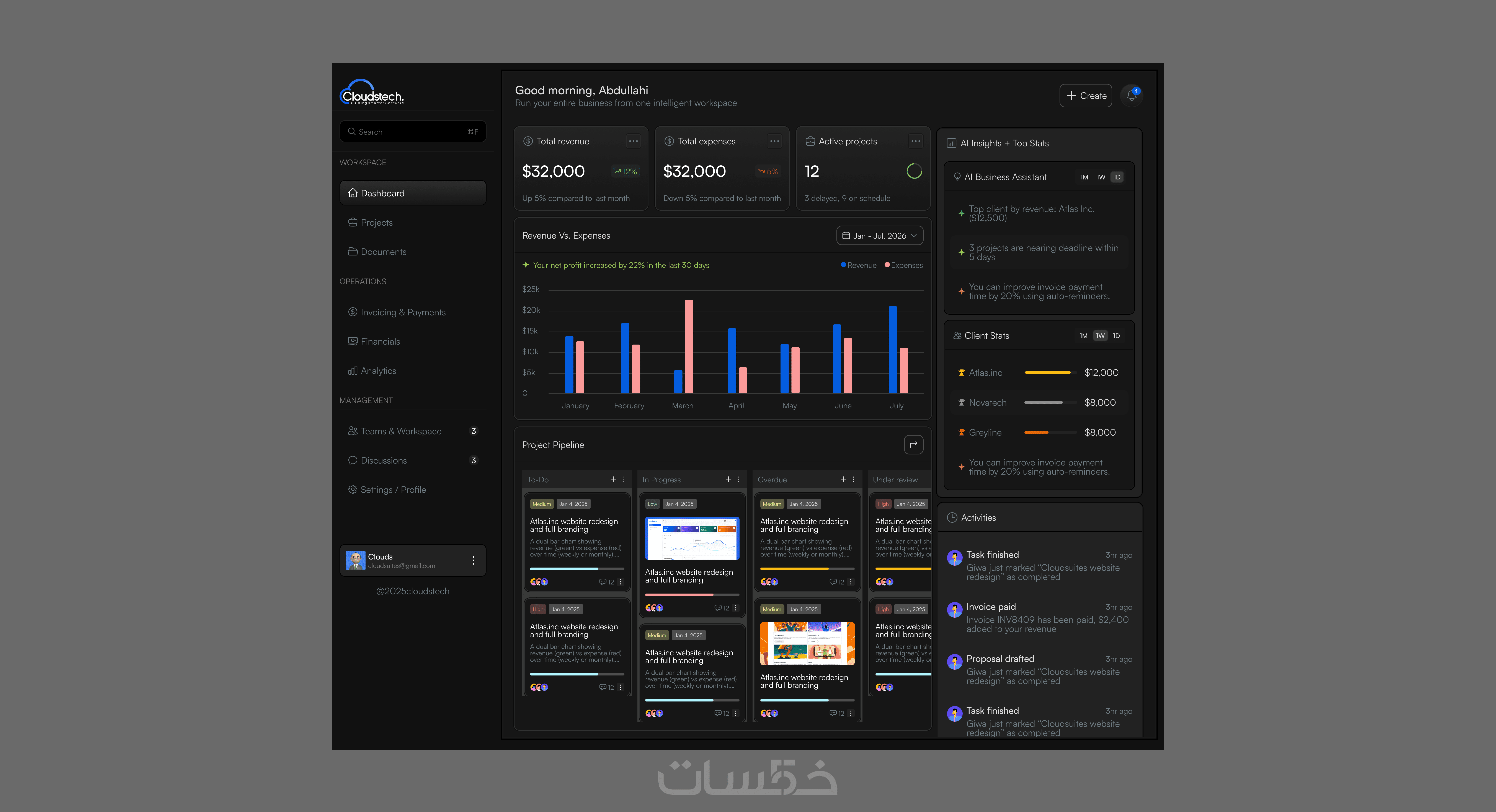Open Analytics from the sidebar
The height and width of the screenshot is (812, 1496).
pos(378,371)
